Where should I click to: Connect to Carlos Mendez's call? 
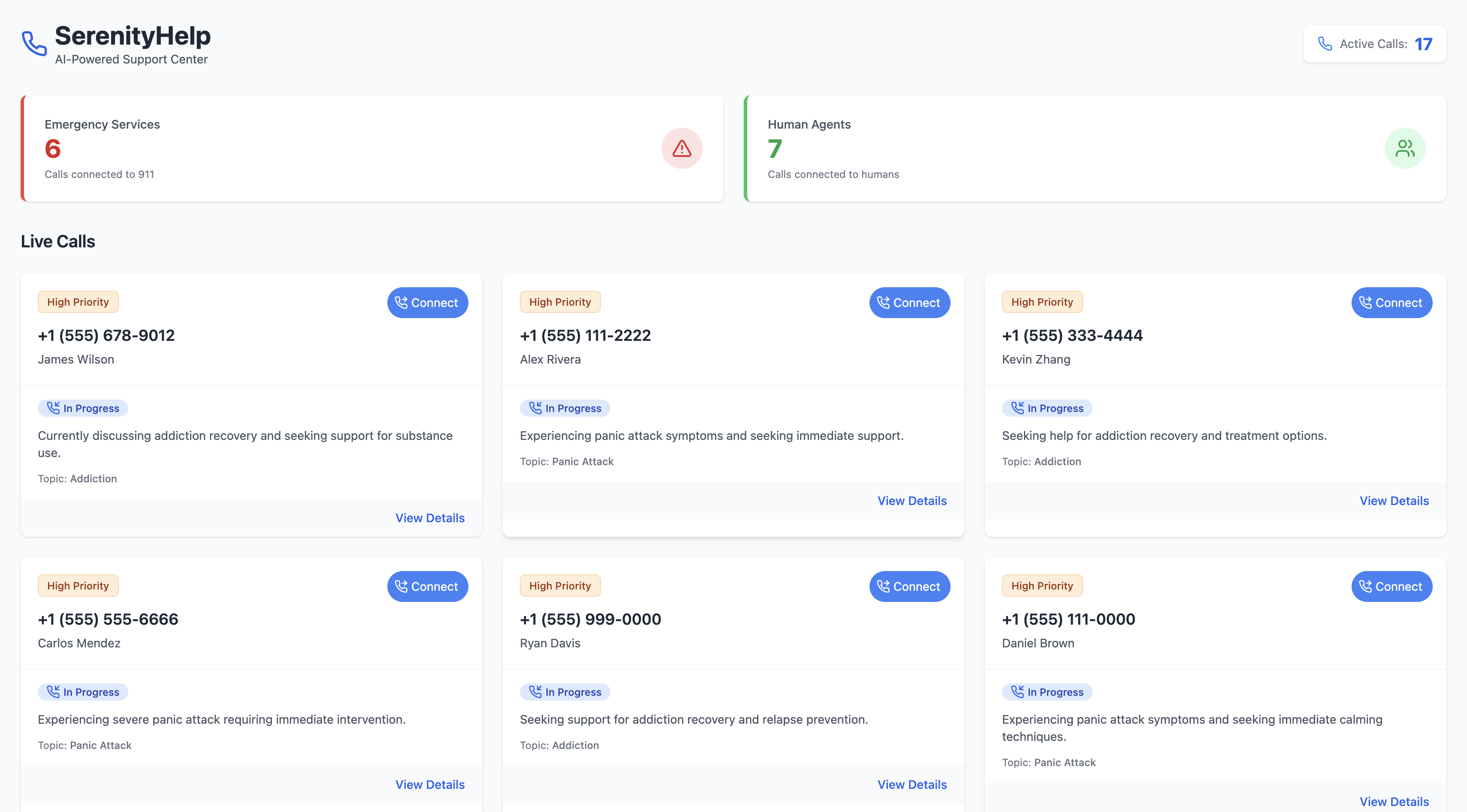(x=427, y=586)
